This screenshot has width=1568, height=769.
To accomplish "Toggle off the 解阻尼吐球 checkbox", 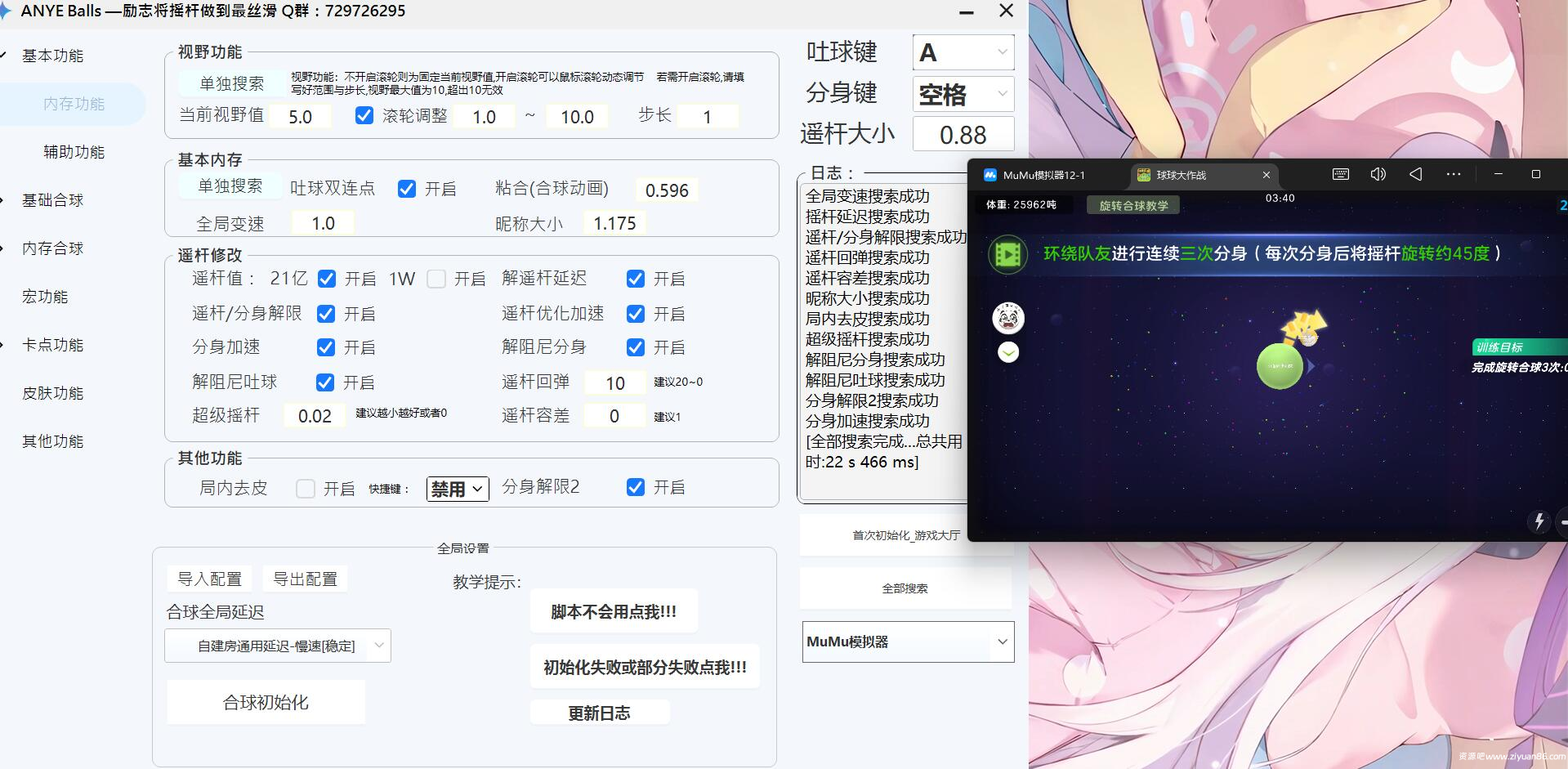I will 326,382.
